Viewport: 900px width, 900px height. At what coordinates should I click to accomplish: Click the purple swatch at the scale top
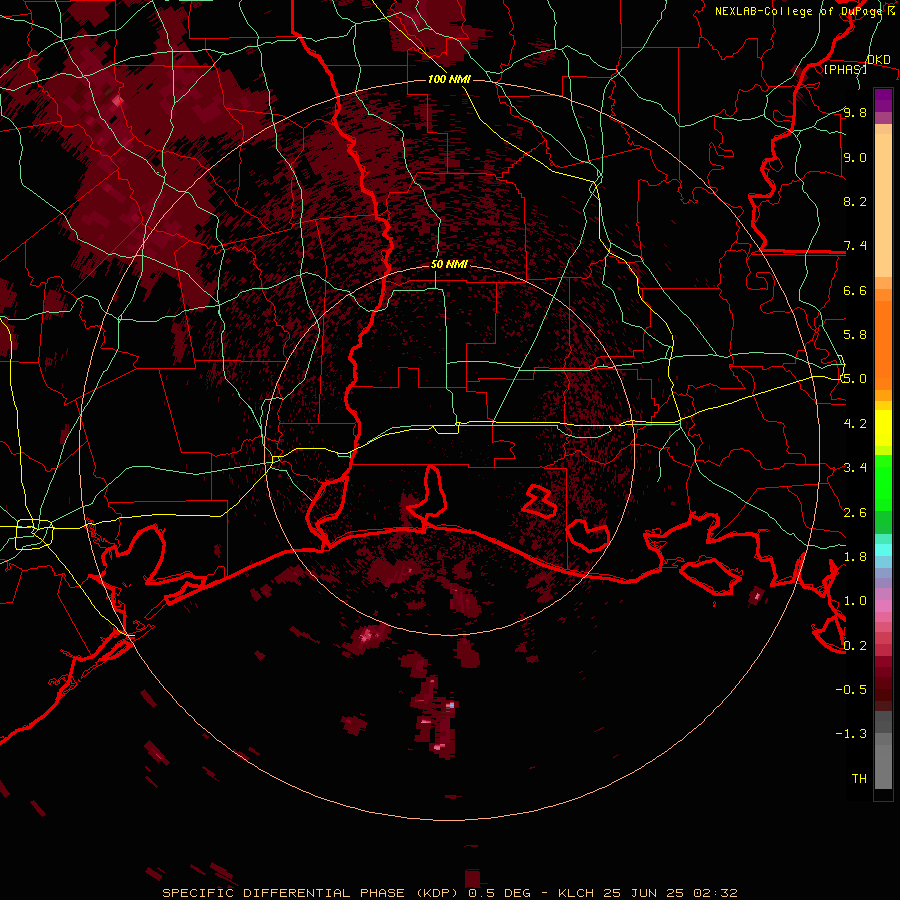[x=883, y=100]
